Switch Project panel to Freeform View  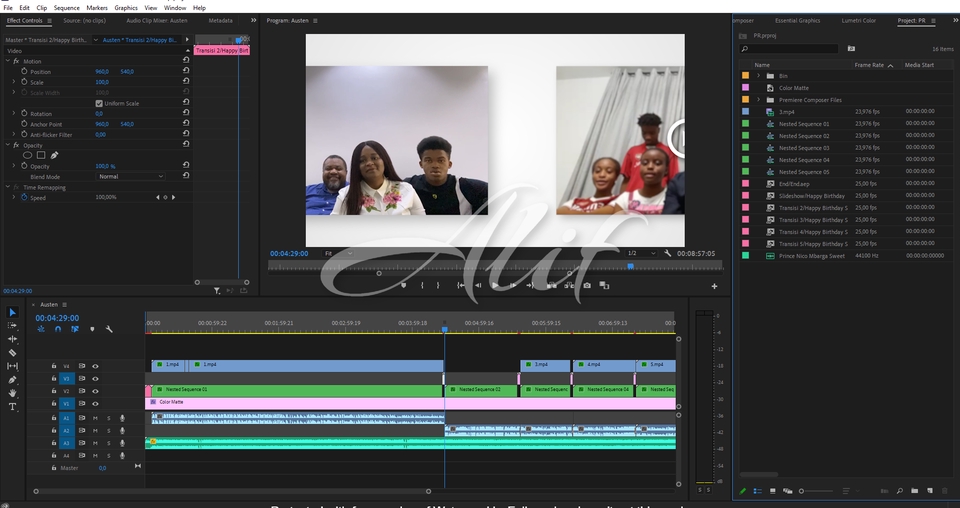(788, 491)
